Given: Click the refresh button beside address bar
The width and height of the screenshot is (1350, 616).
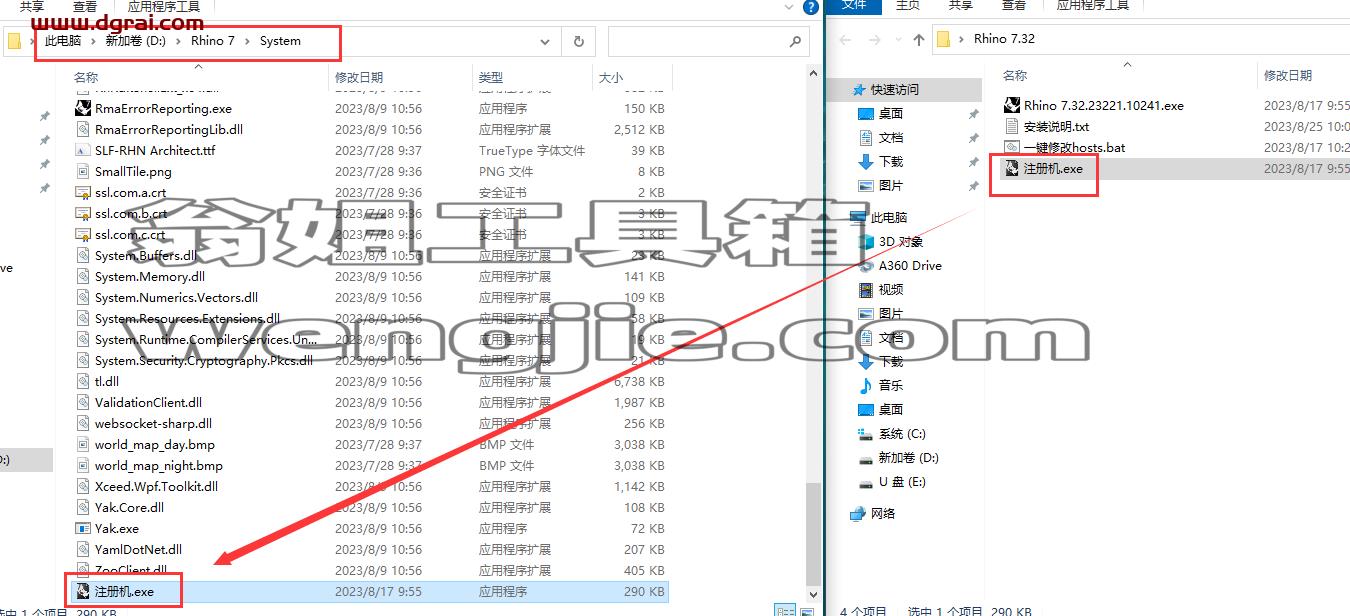Looking at the screenshot, I should pyautogui.click(x=578, y=41).
